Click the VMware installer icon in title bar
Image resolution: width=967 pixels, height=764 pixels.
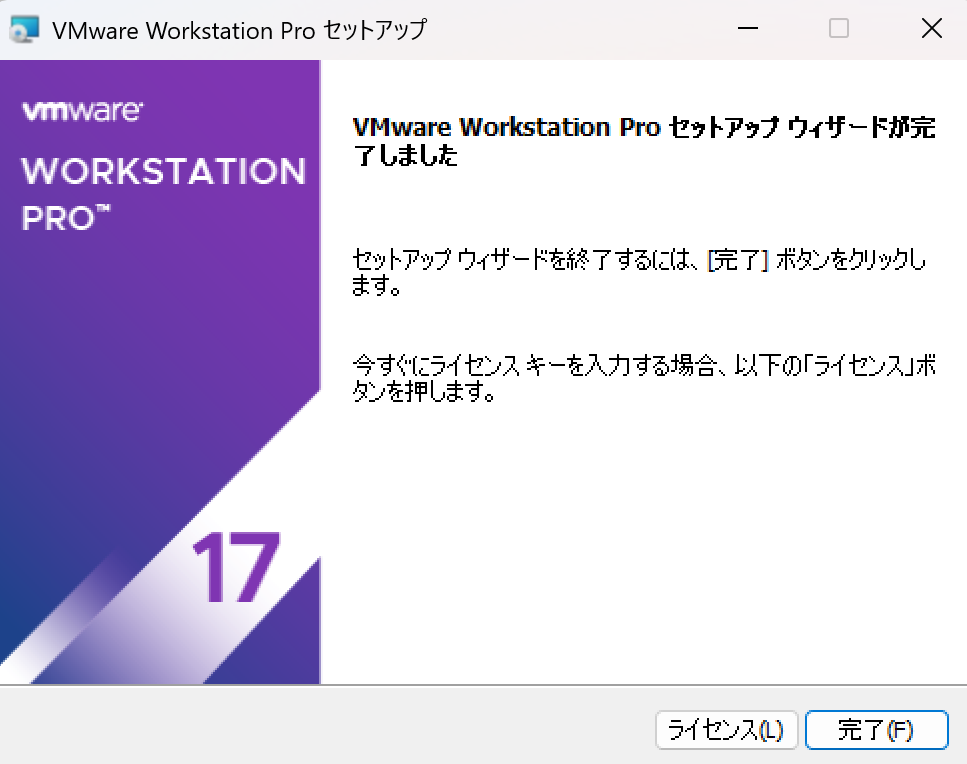(25, 29)
